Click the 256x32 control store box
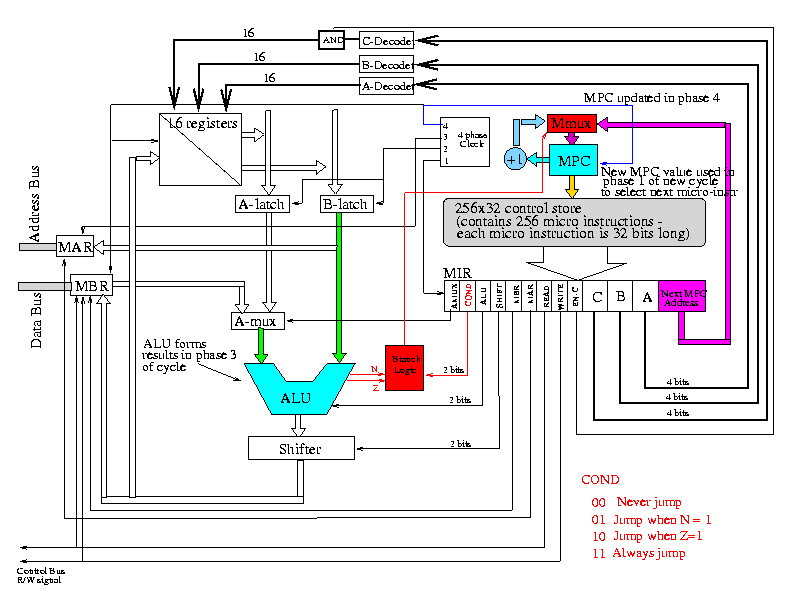Viewport: 792px width, 612px height. (574, 222)
